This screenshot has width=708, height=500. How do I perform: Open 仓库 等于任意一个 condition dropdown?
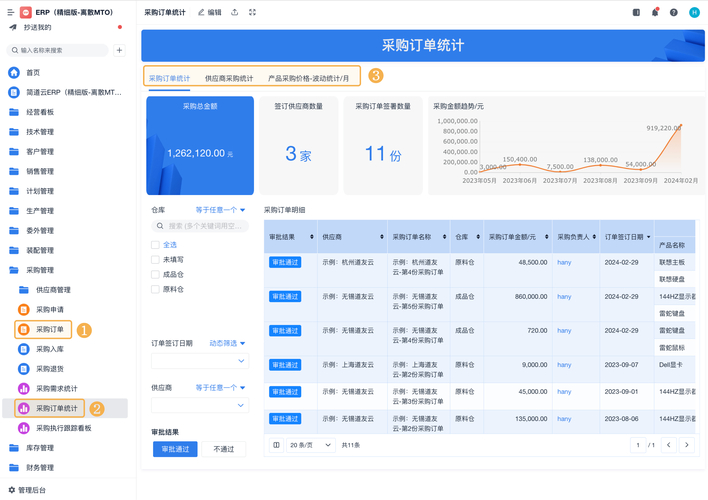coord(220,210)
